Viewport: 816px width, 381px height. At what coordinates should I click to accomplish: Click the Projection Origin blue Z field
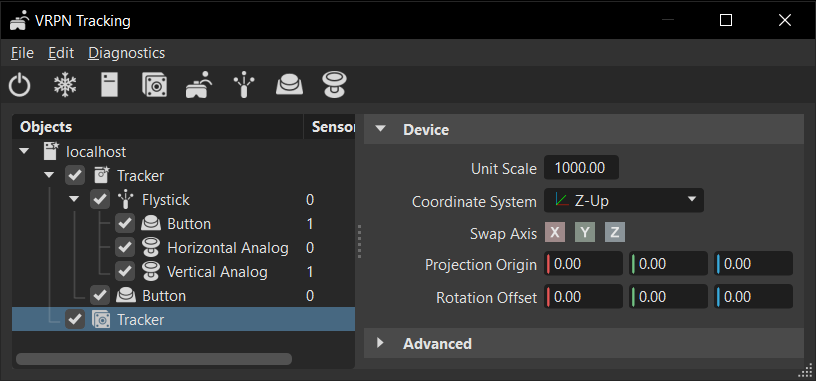point(754,264)
